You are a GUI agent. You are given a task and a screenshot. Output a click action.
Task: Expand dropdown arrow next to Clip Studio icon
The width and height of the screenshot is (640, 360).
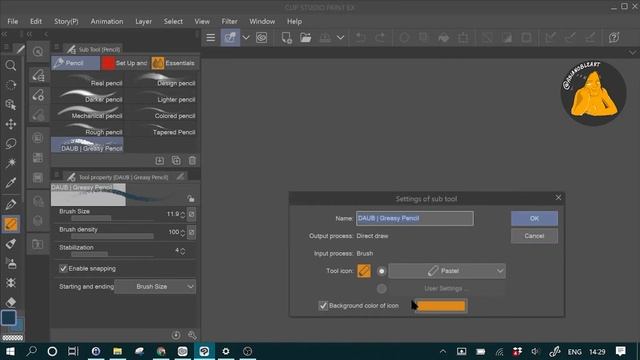click(x=246, y=38)
